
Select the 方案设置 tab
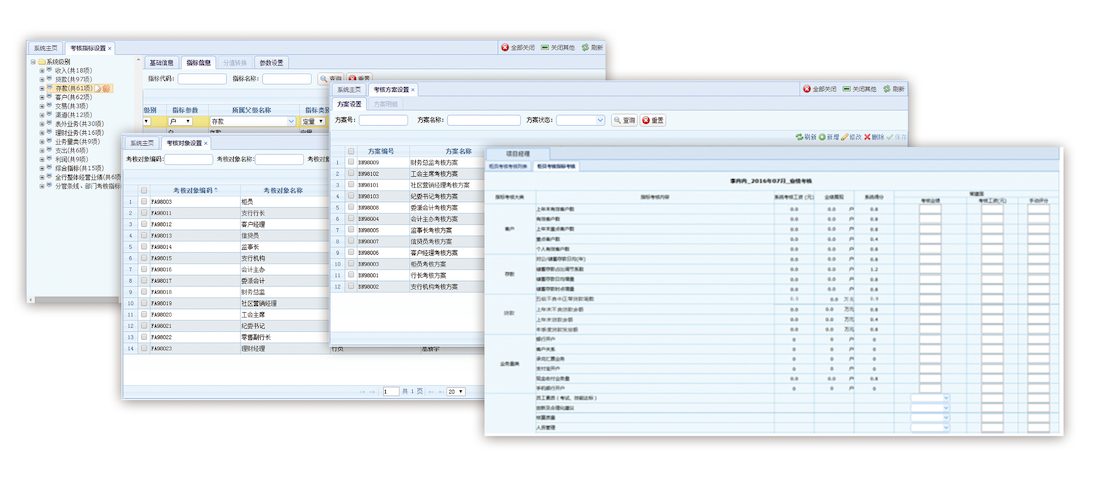point(349,104)
